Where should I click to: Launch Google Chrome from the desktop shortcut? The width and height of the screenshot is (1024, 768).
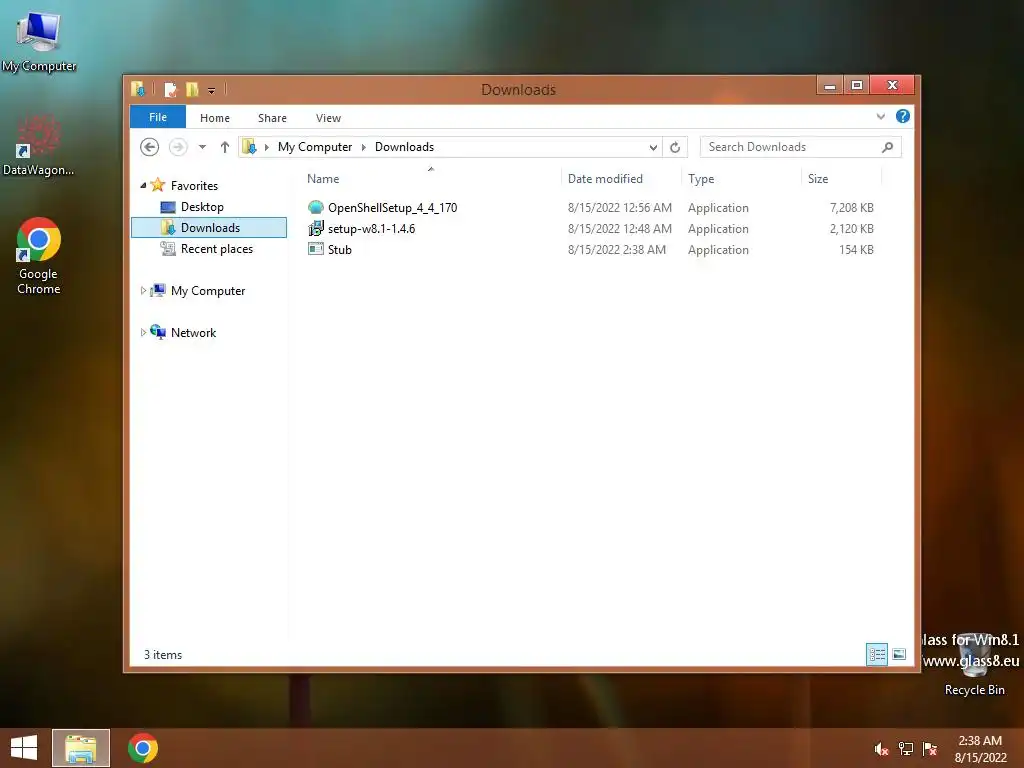pyautogui.click(x=39, y=256)
